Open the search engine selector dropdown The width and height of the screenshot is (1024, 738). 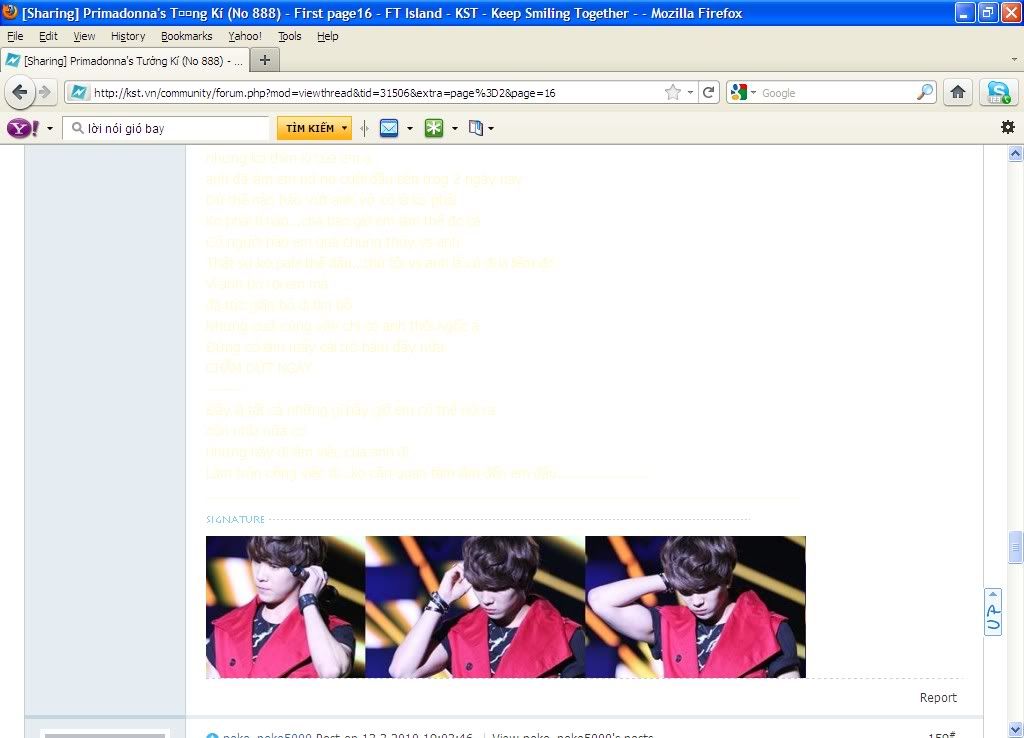coord(754,93)
